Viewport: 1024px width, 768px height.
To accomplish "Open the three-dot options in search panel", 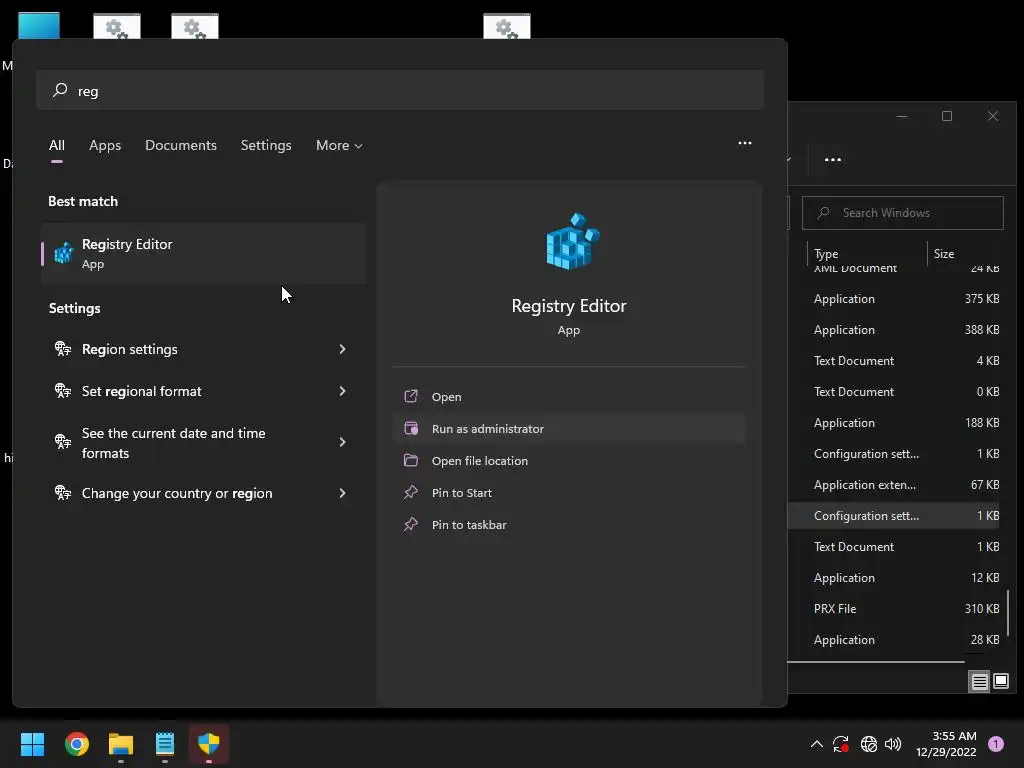I will (744, 143).
